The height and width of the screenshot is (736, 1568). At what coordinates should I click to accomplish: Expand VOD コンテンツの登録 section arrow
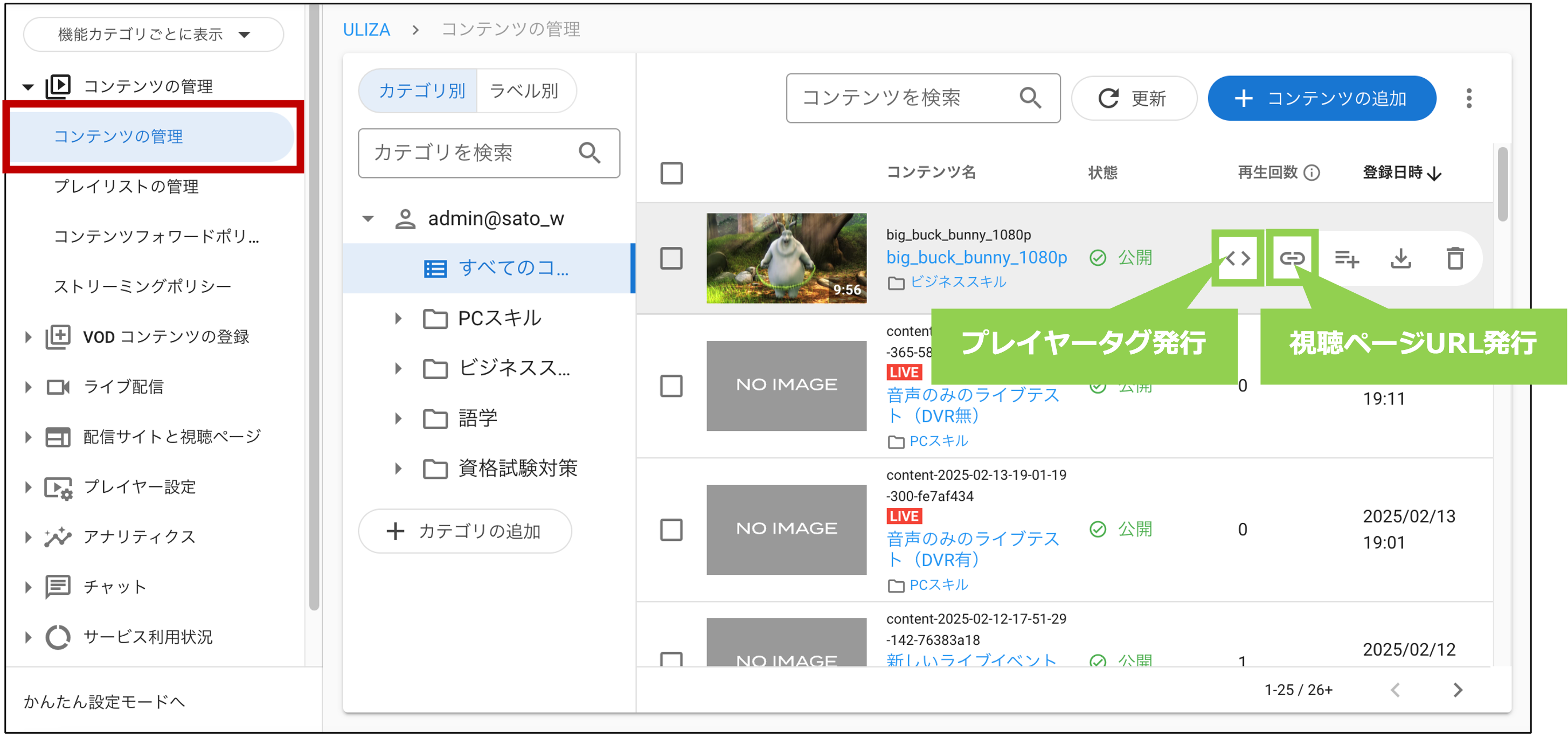pyautogui.click(x=28, y=337)
